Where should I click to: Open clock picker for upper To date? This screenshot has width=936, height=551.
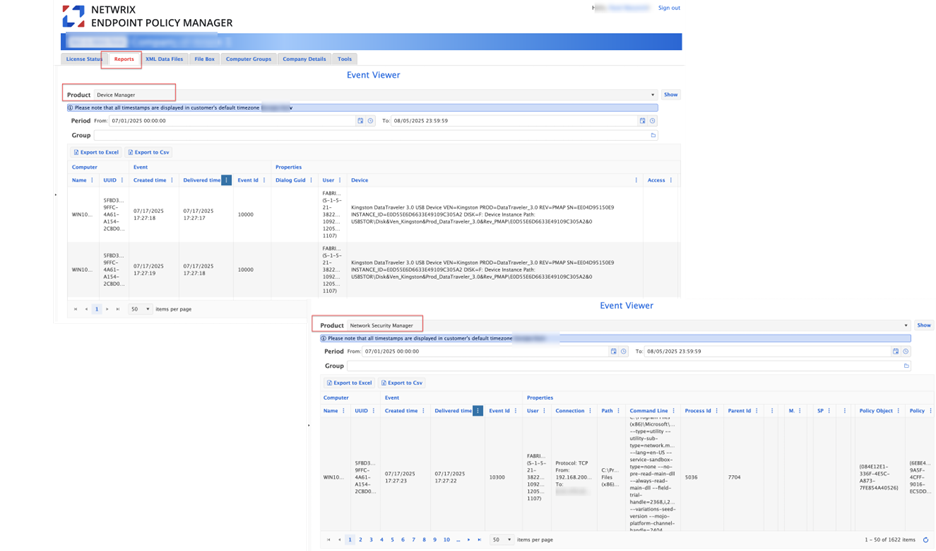(x=652, y=121)
